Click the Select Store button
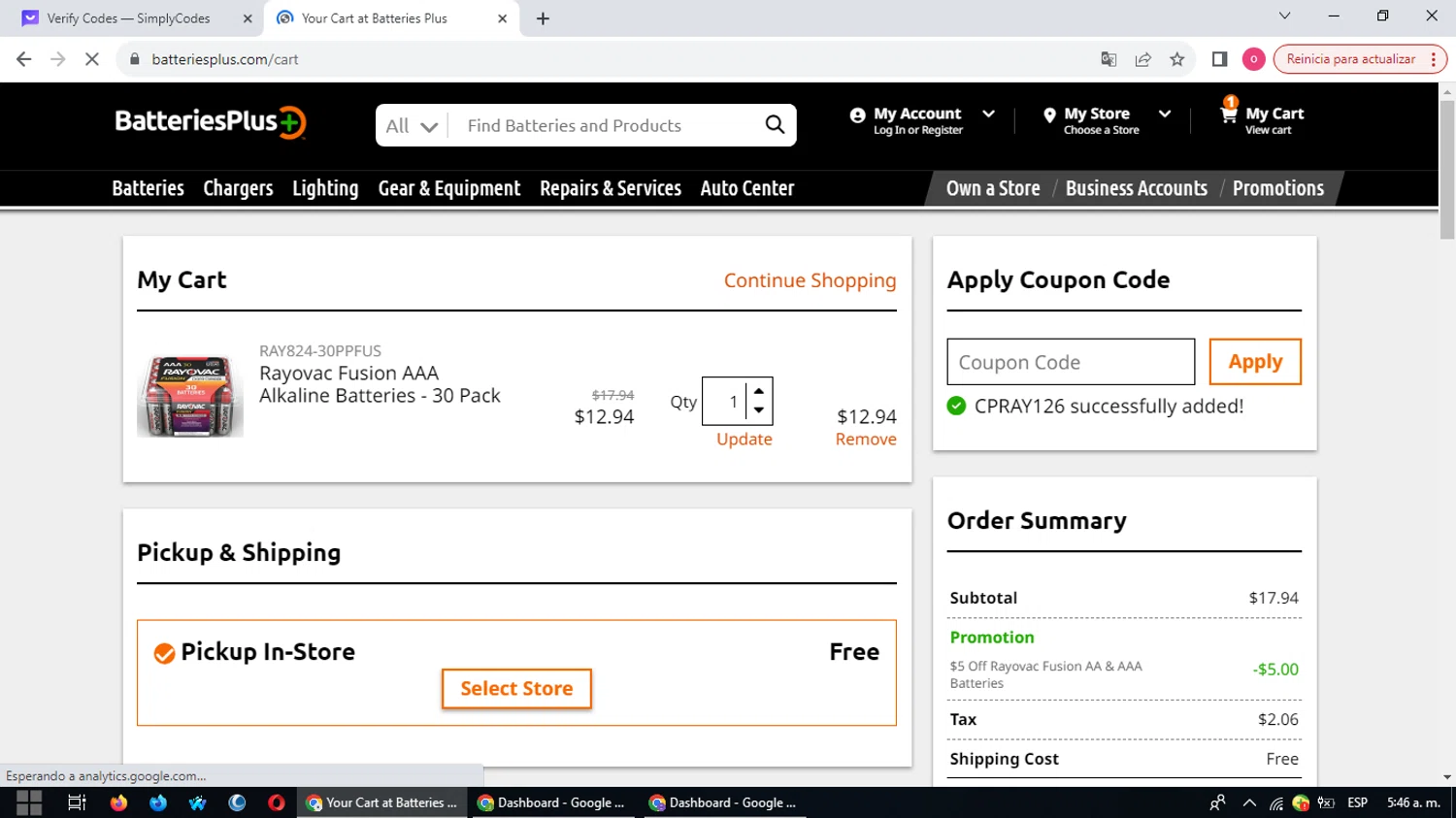 pos(516,689)
